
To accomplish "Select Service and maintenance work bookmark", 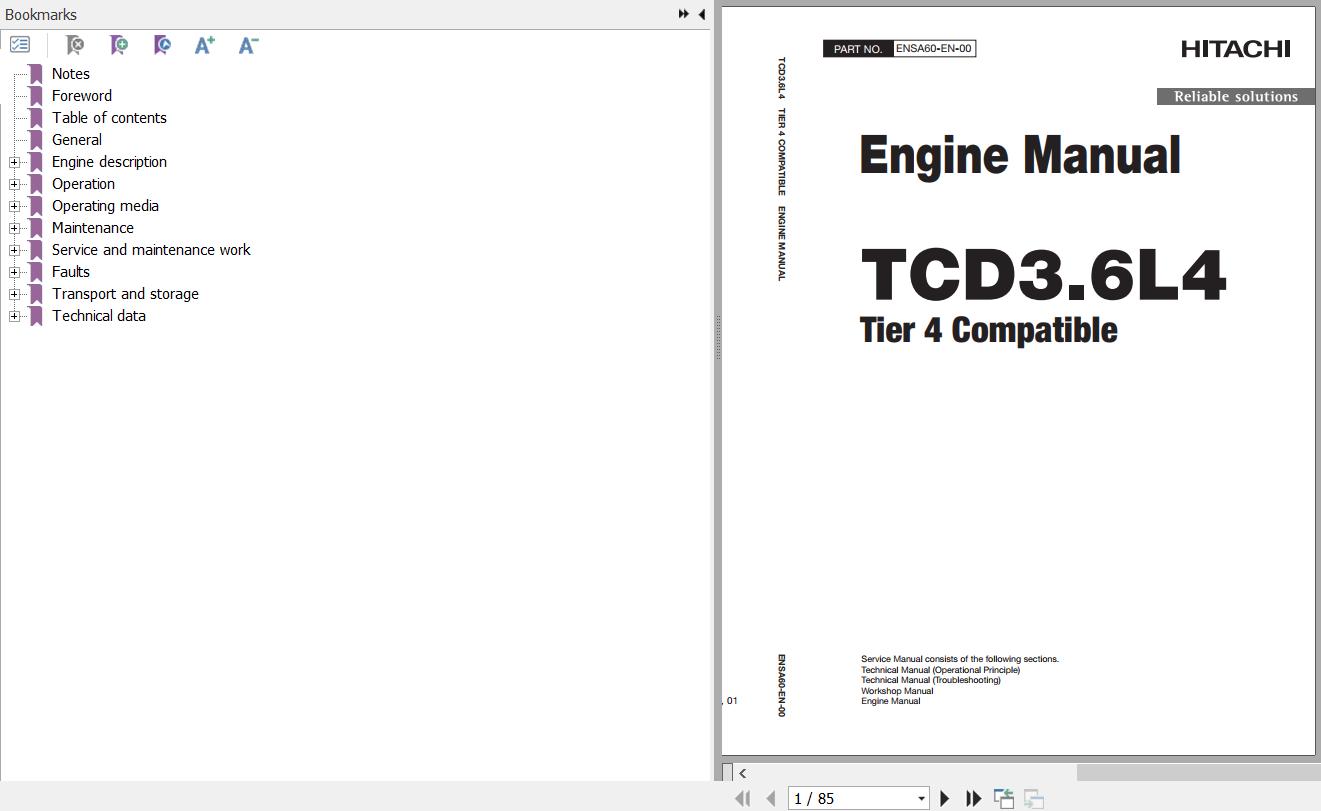I will point(151,250).
